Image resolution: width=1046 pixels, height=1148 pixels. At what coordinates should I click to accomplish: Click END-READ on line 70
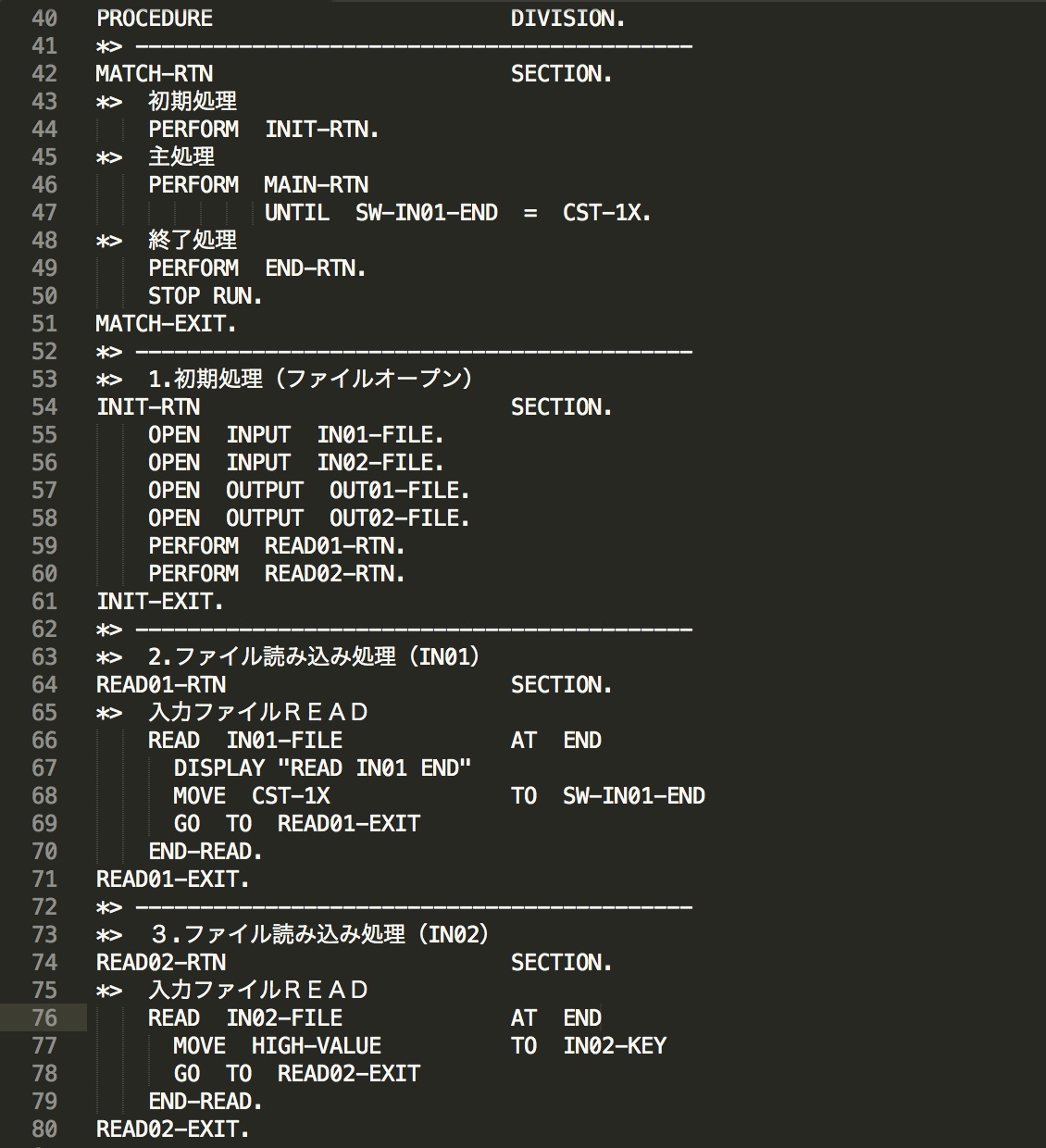pyautogui.click(x=205, y=852)
